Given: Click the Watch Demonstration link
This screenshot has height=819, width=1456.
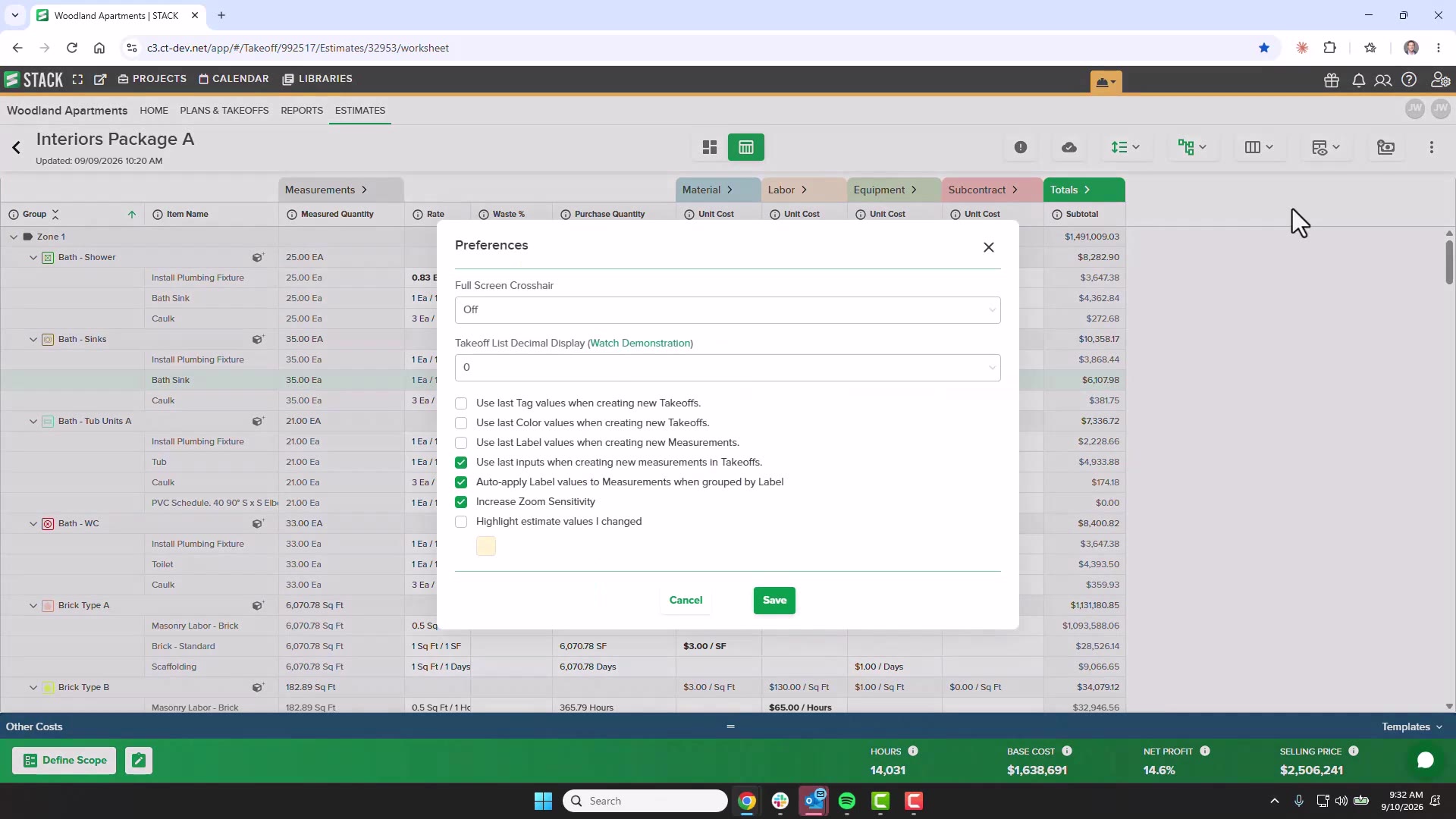Looking at the screenshot, I should coord(640,343).
